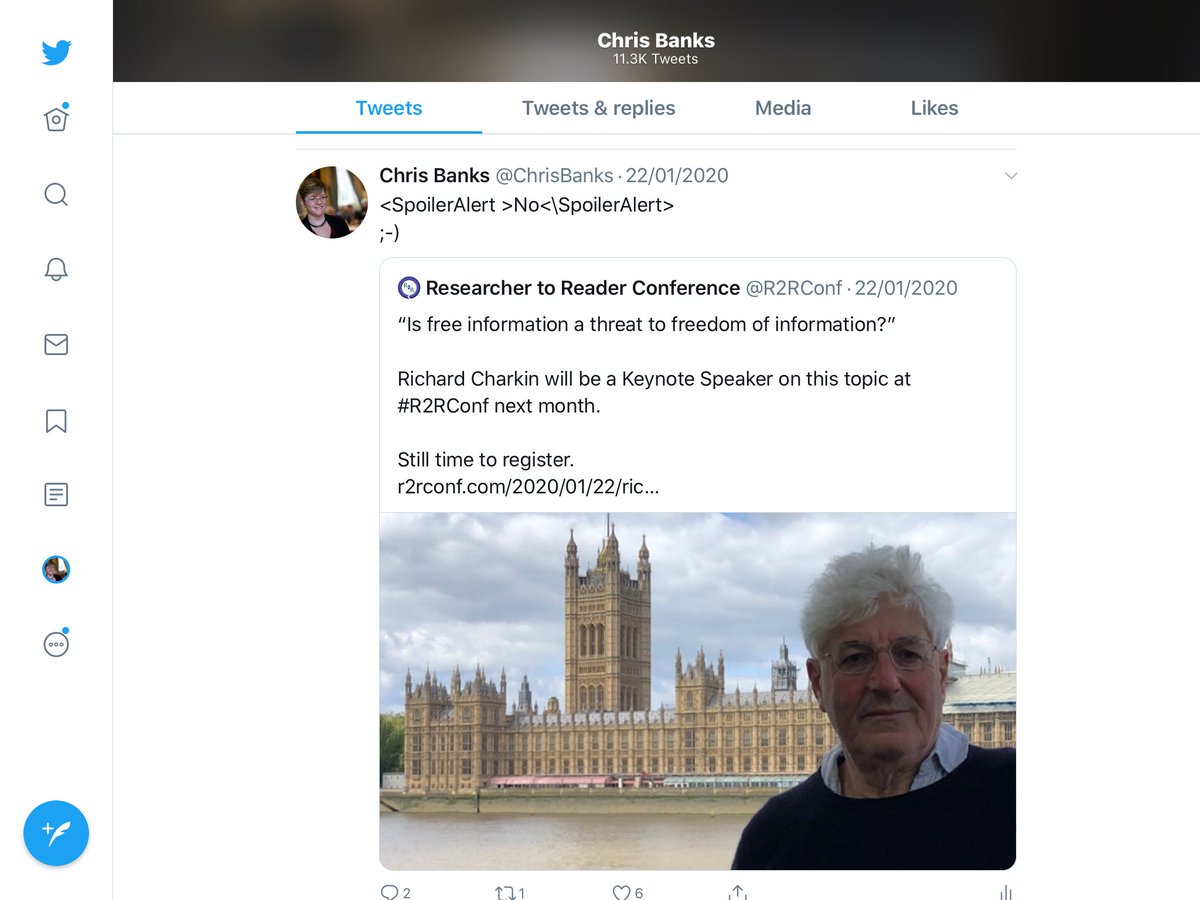
Task: Open the Houses of Parliament photo
Action: [x=698, y=691]
